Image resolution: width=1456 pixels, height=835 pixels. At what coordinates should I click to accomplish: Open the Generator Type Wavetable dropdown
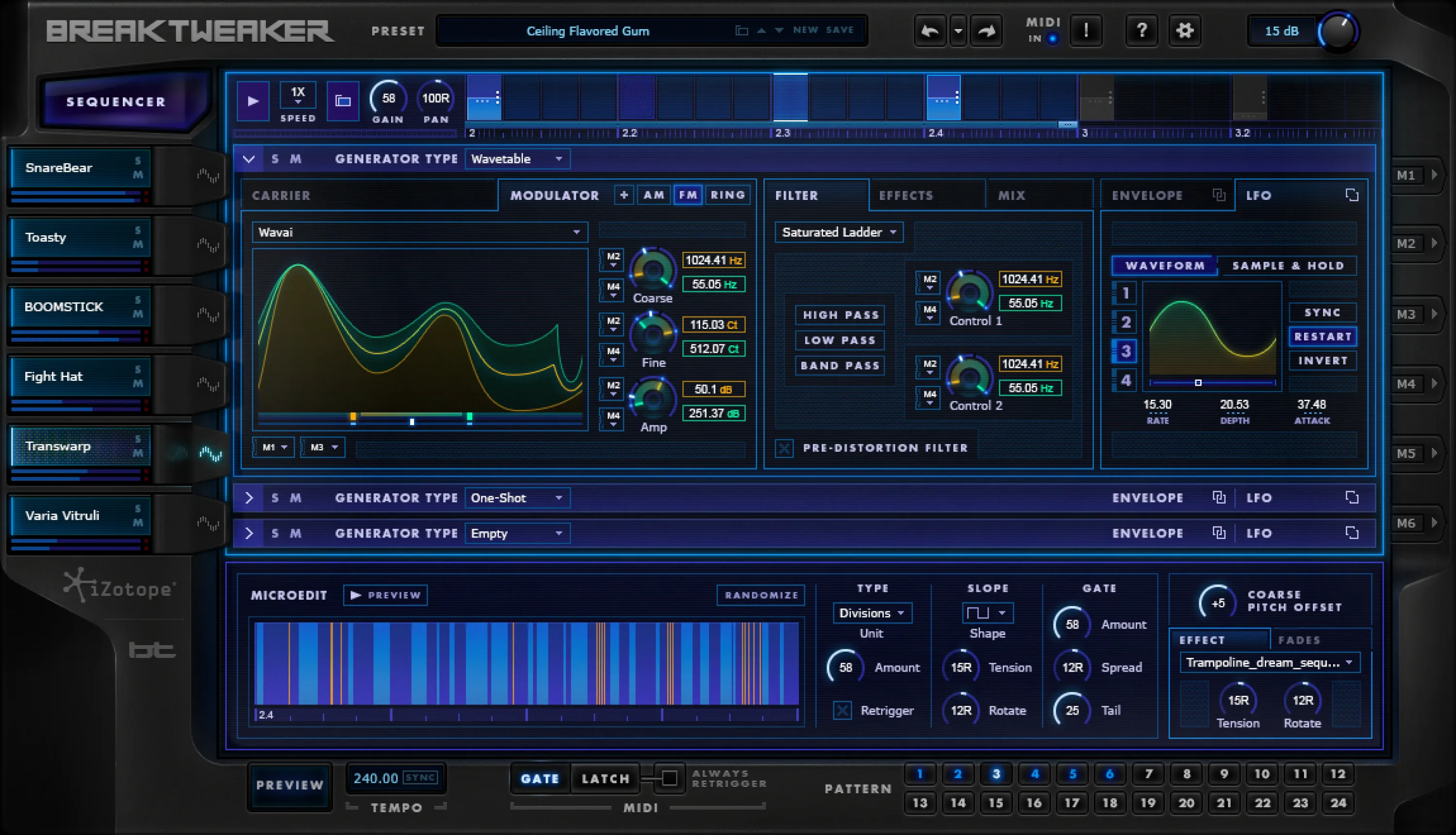[x=517, y=159]
